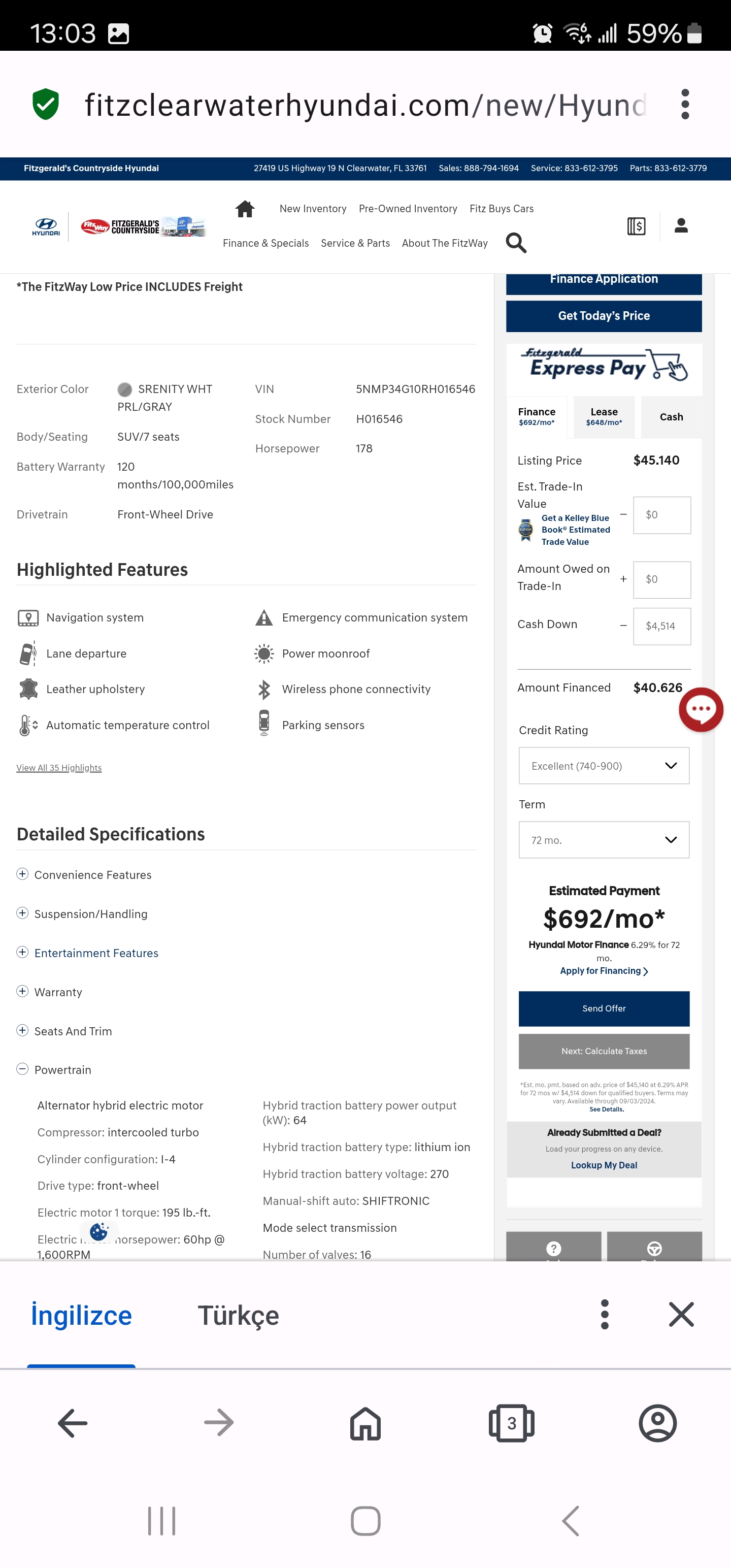Click the Fitzgerald's Countryside logo

[x=143, y=227]
